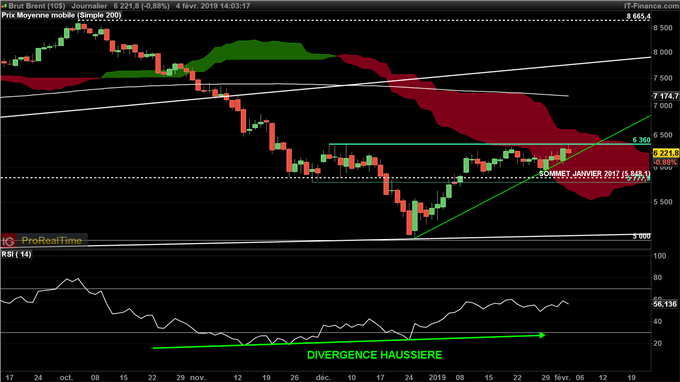Click the Prix Moyenne mobile (Simple 200) label
This screenshot has height=382, width=680.
(x=61, y=15)
